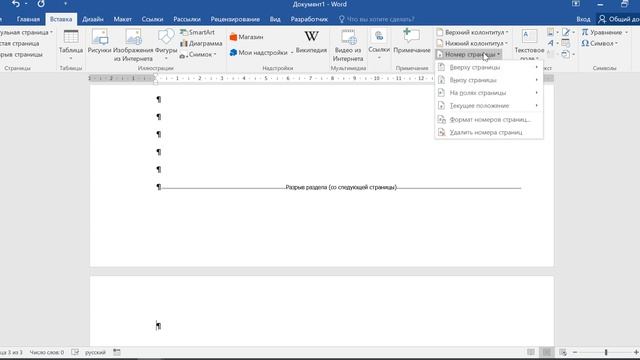
Task: Switch to Web Layout view icon
Action: [x=563, y=352]
